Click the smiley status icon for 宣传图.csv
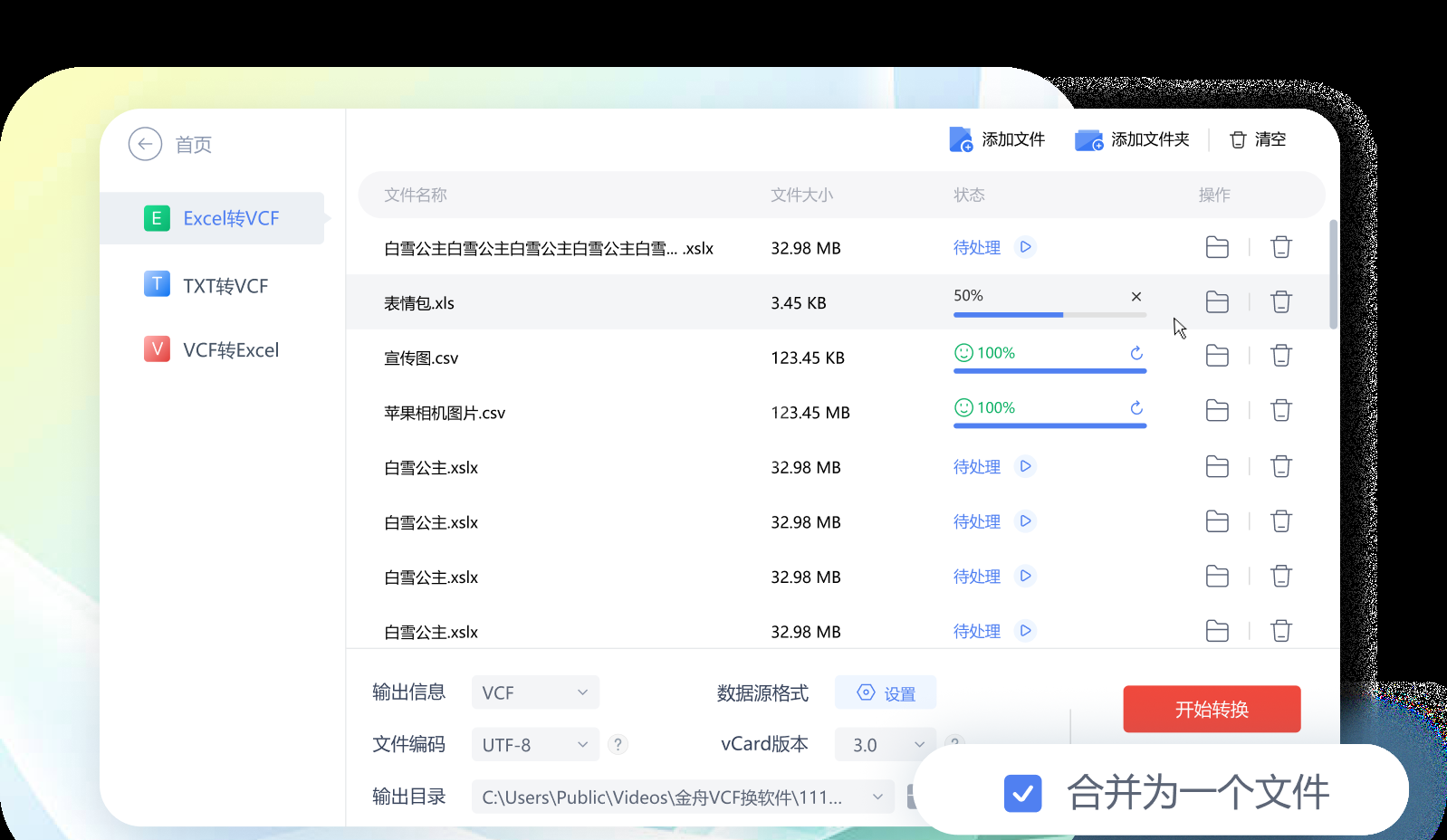1447x840 pixels. click(x=963, y=353)
